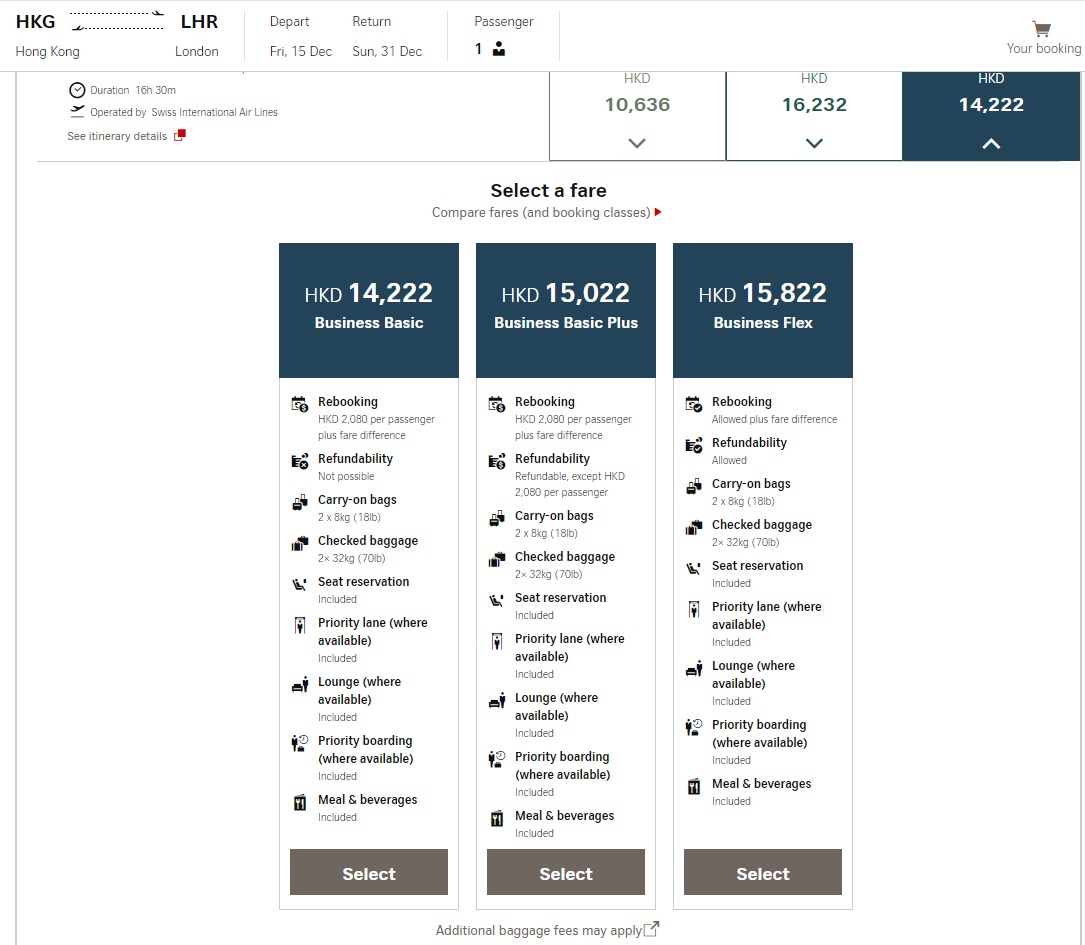Viewport: 1085px width, 945px height.
Task: Click Business Basic non-refundable icon
Action: tap(300, 461)
